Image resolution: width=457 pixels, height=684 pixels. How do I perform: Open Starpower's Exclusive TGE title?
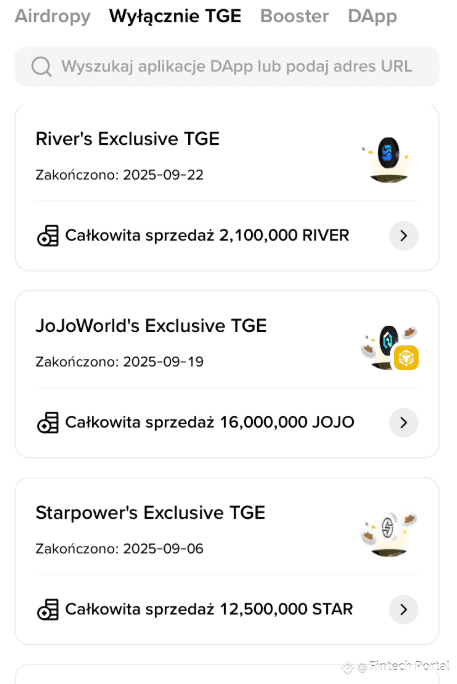[150, 513]
